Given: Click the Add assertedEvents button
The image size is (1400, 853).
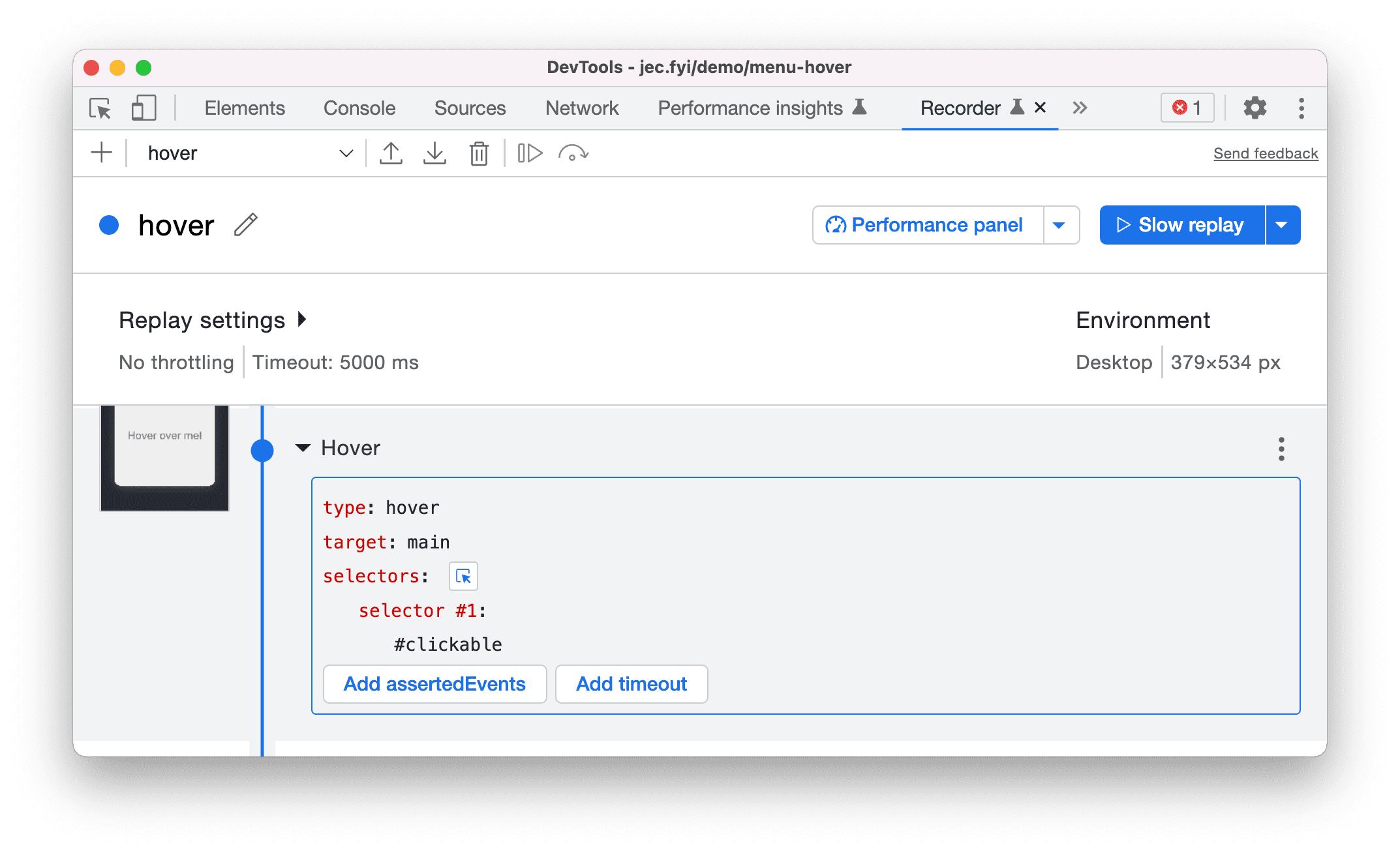Looking at the screenshot, I should 436,684.
